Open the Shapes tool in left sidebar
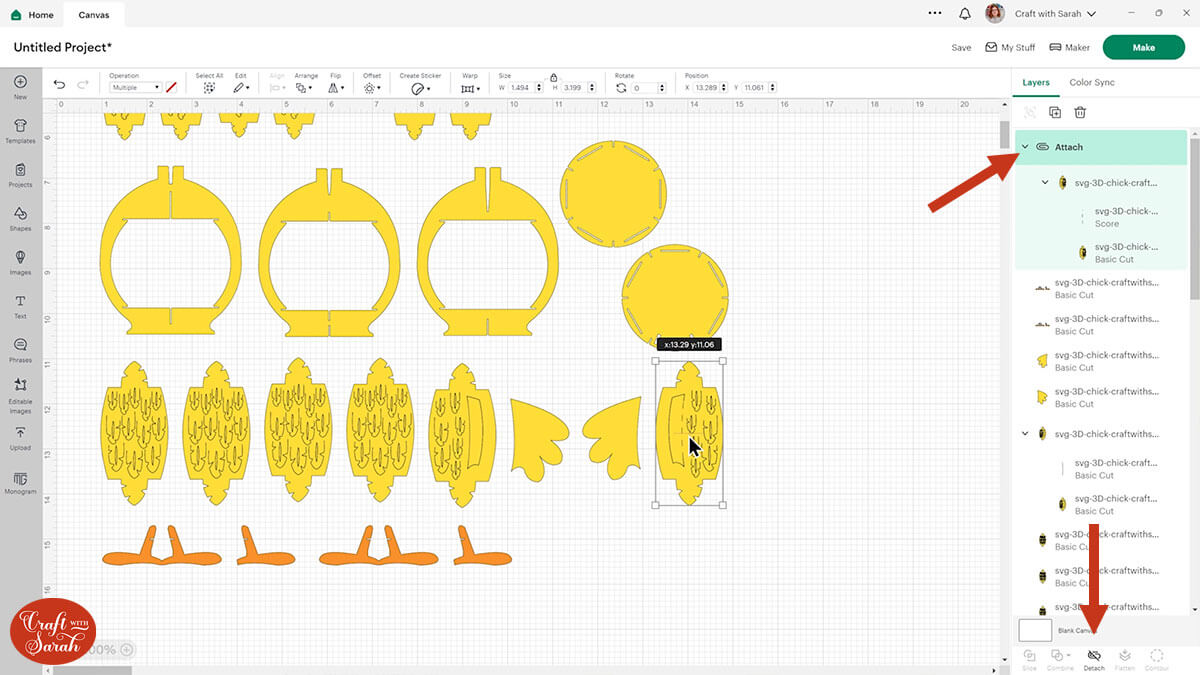This screenshot has height=675, width=1200. coord(20,217)
